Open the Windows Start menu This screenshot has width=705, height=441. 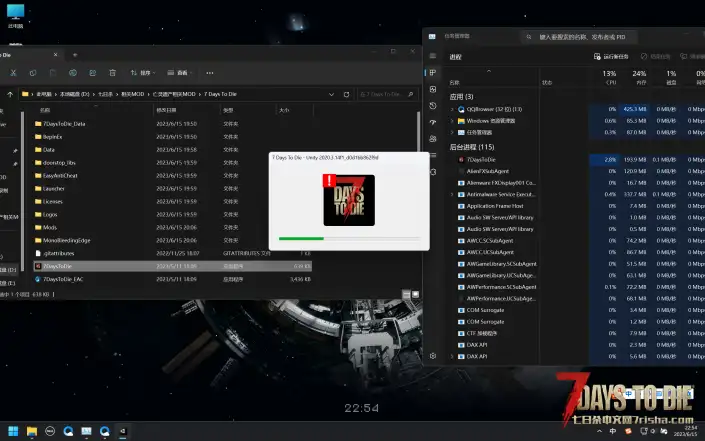click(13, 431)
